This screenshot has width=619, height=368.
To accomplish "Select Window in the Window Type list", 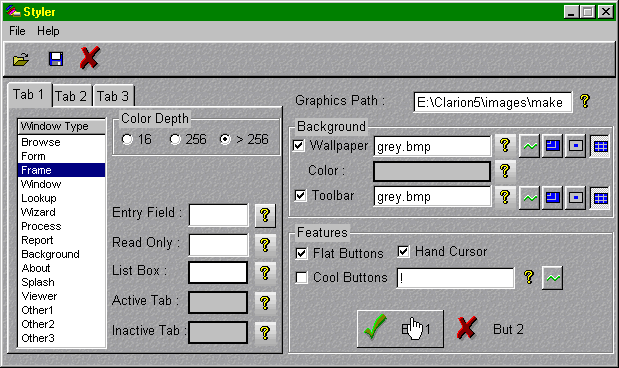I will click(x=62, y=184).
